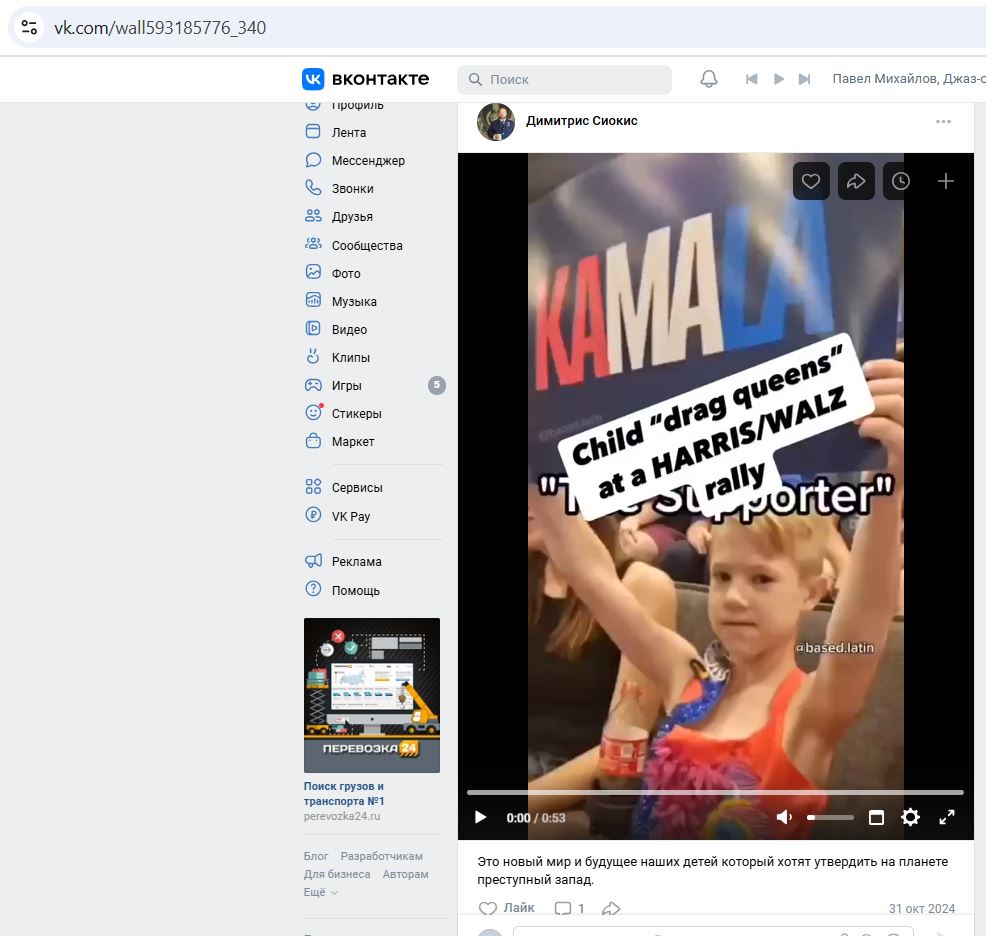Screen dimensions: 986x936
Task: Open Перевозка24 ad image
Action: [372, 695]
